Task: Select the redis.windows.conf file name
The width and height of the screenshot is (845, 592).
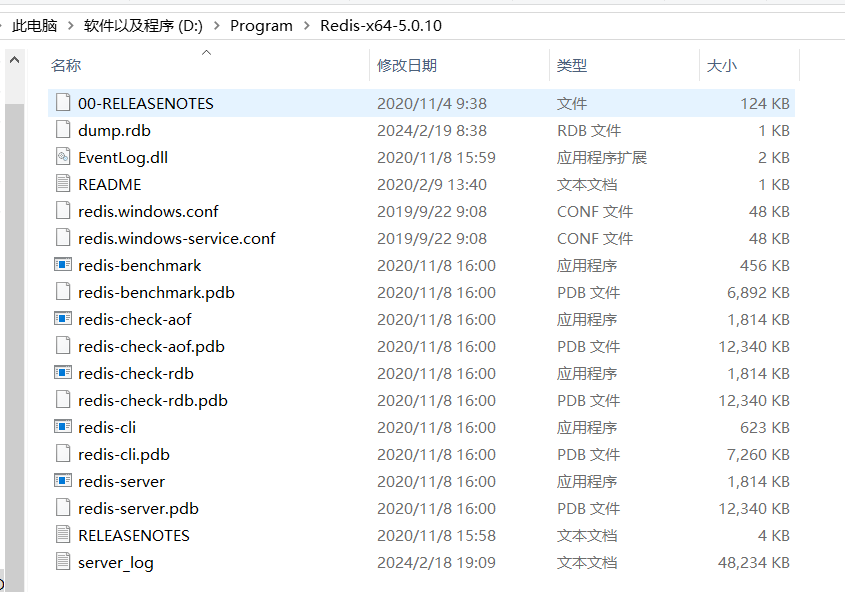Action: (x=148, y=211)
